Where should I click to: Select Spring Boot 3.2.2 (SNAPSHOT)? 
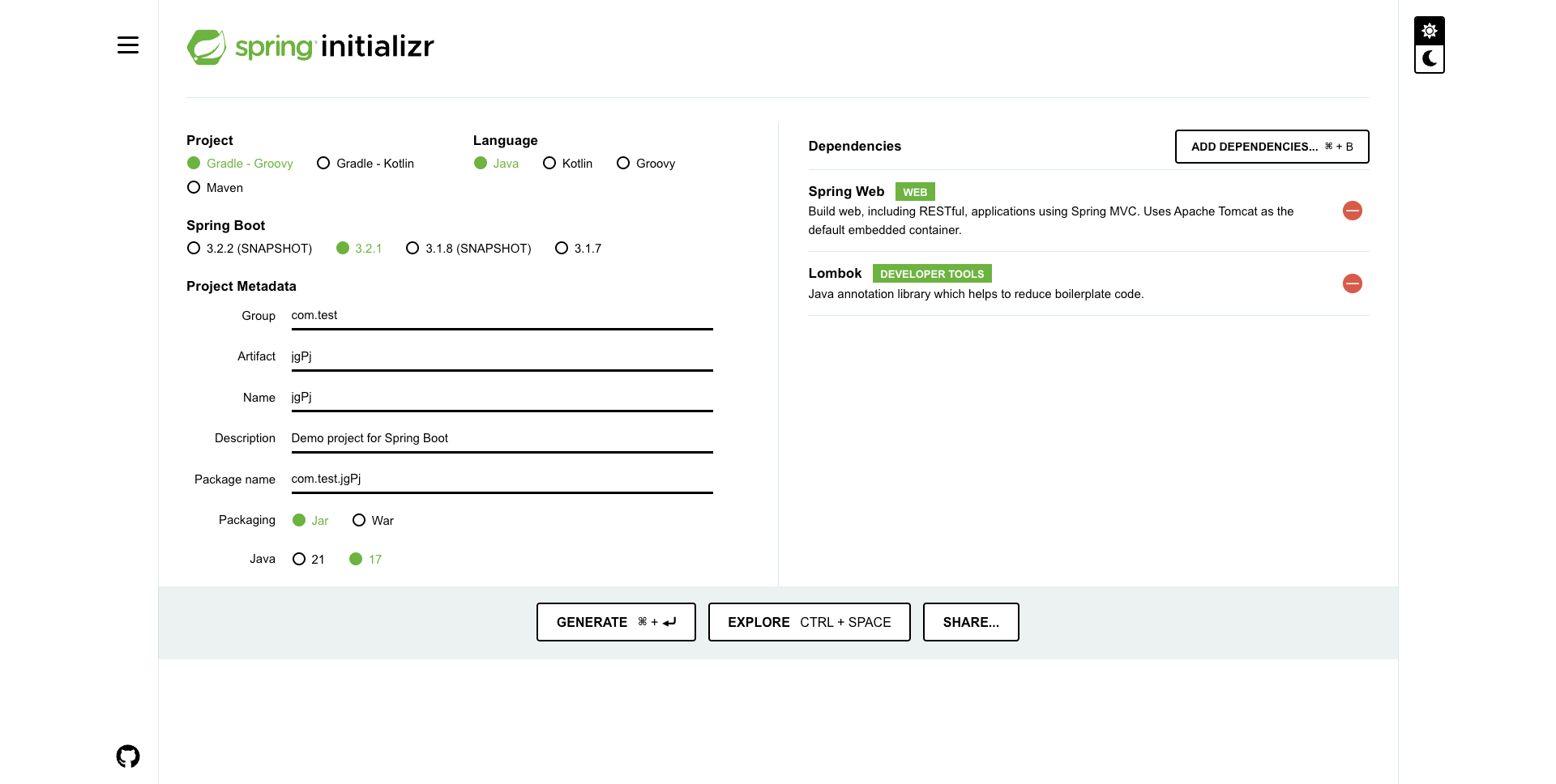(250, 249)
